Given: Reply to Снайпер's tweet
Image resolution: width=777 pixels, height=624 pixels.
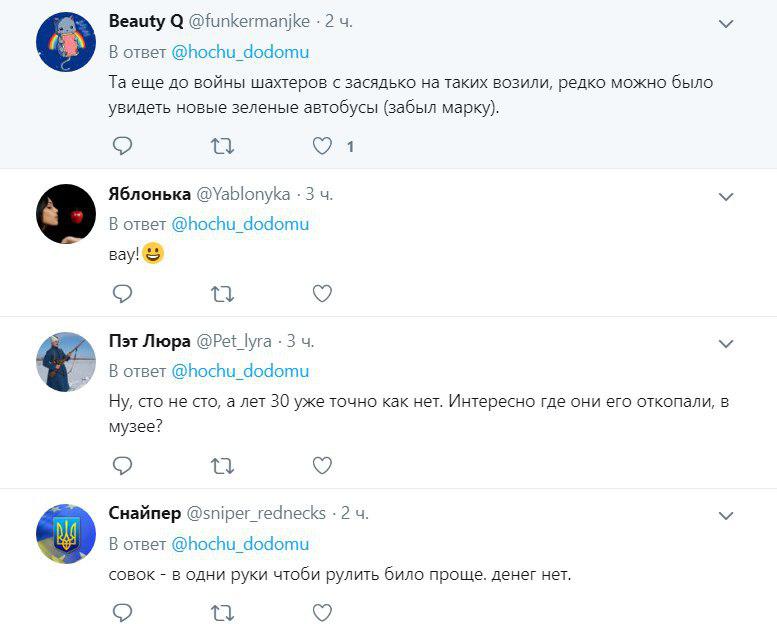Looking at the screenshot, I should pyautogui.click(x=122, y=611).
